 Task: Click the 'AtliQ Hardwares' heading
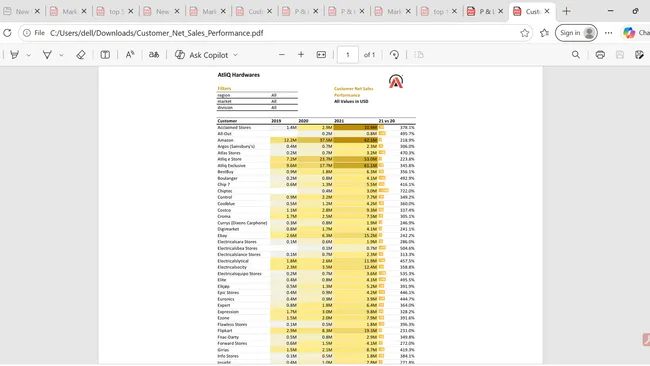(239, 75)
